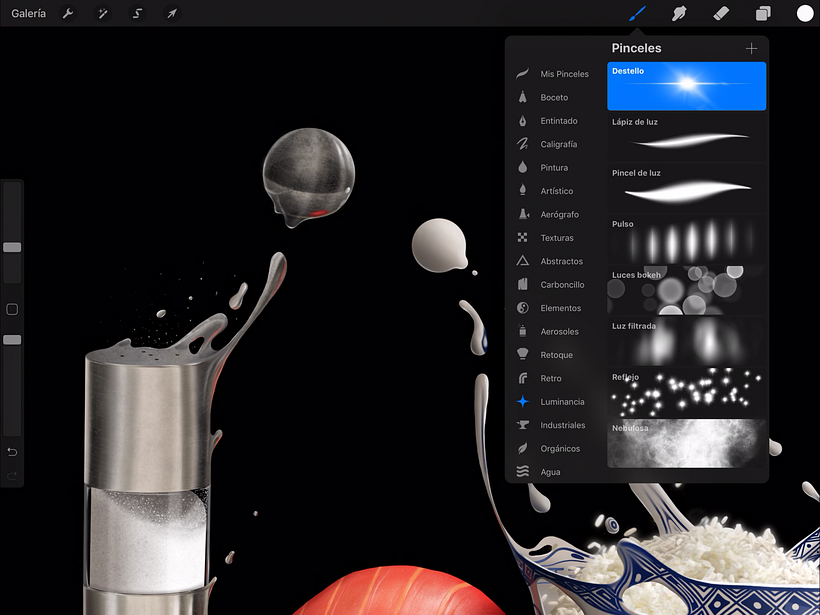Screen dimensions: 820x615
Task: Choose the Lápiz de luz brush
Action: point(687,137)
